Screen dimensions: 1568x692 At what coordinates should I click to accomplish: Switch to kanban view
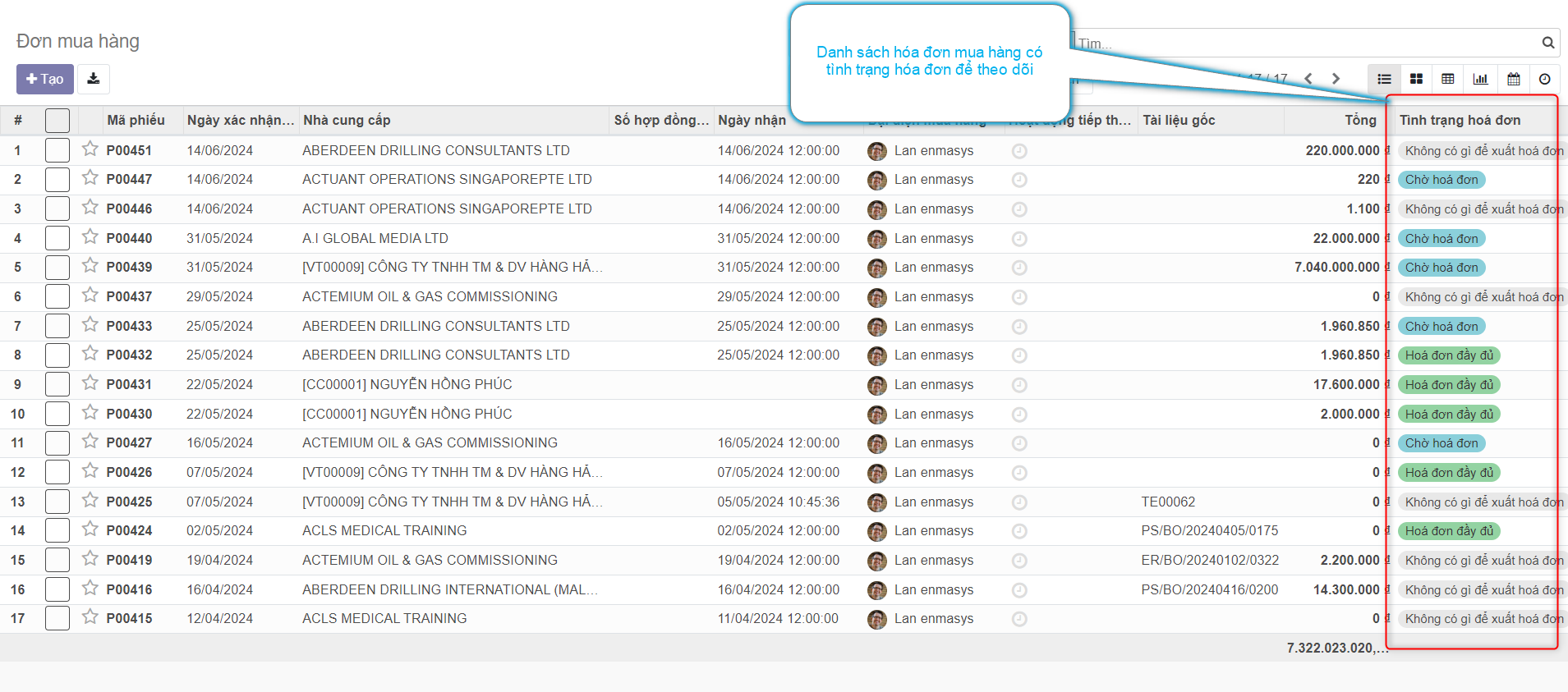1416,79
